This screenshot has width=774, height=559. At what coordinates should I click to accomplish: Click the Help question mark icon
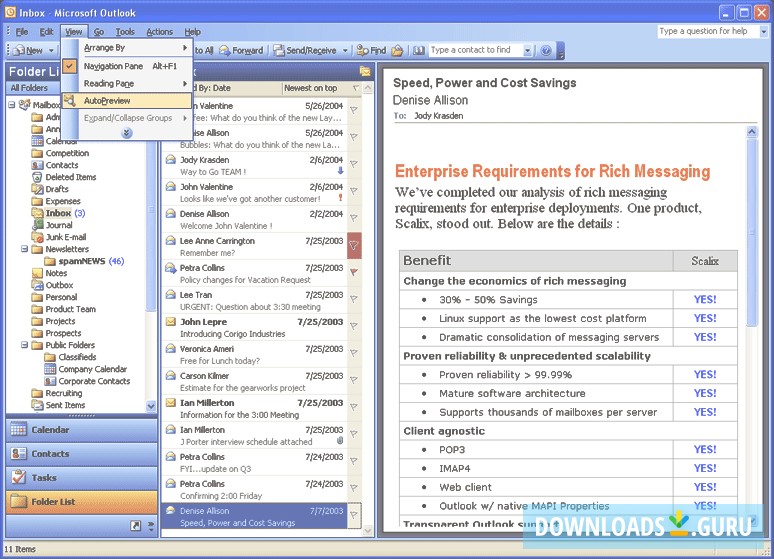545,50
